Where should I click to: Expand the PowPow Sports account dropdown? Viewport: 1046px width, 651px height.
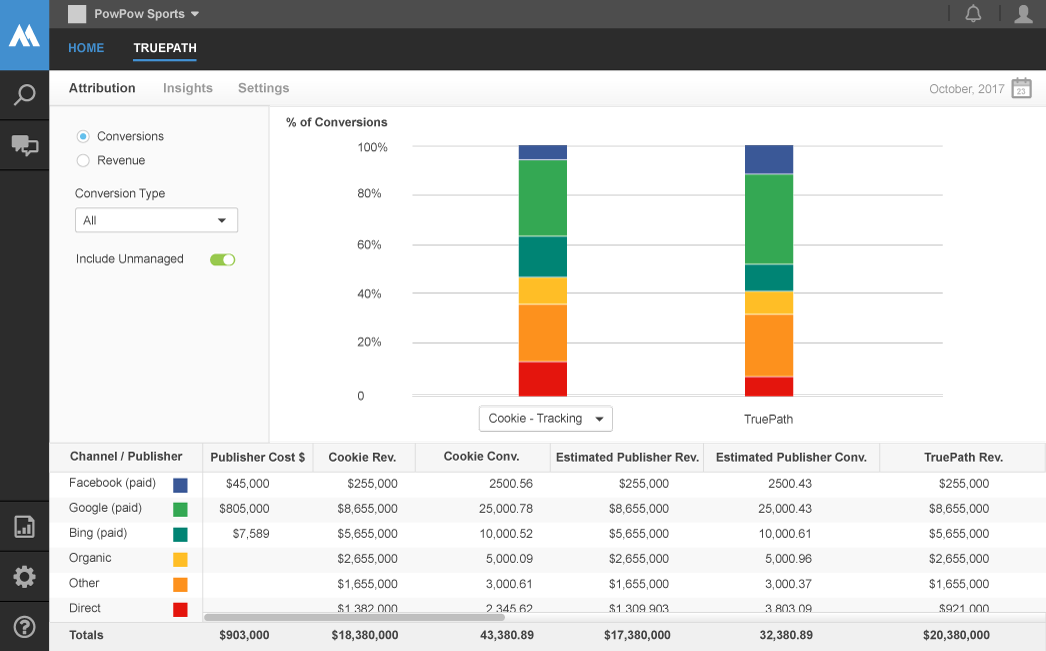(195, 14)
